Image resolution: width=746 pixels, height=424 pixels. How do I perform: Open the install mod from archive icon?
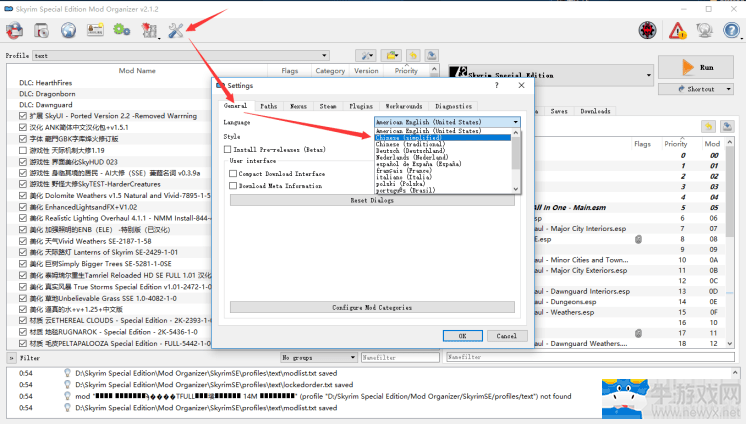15,30
